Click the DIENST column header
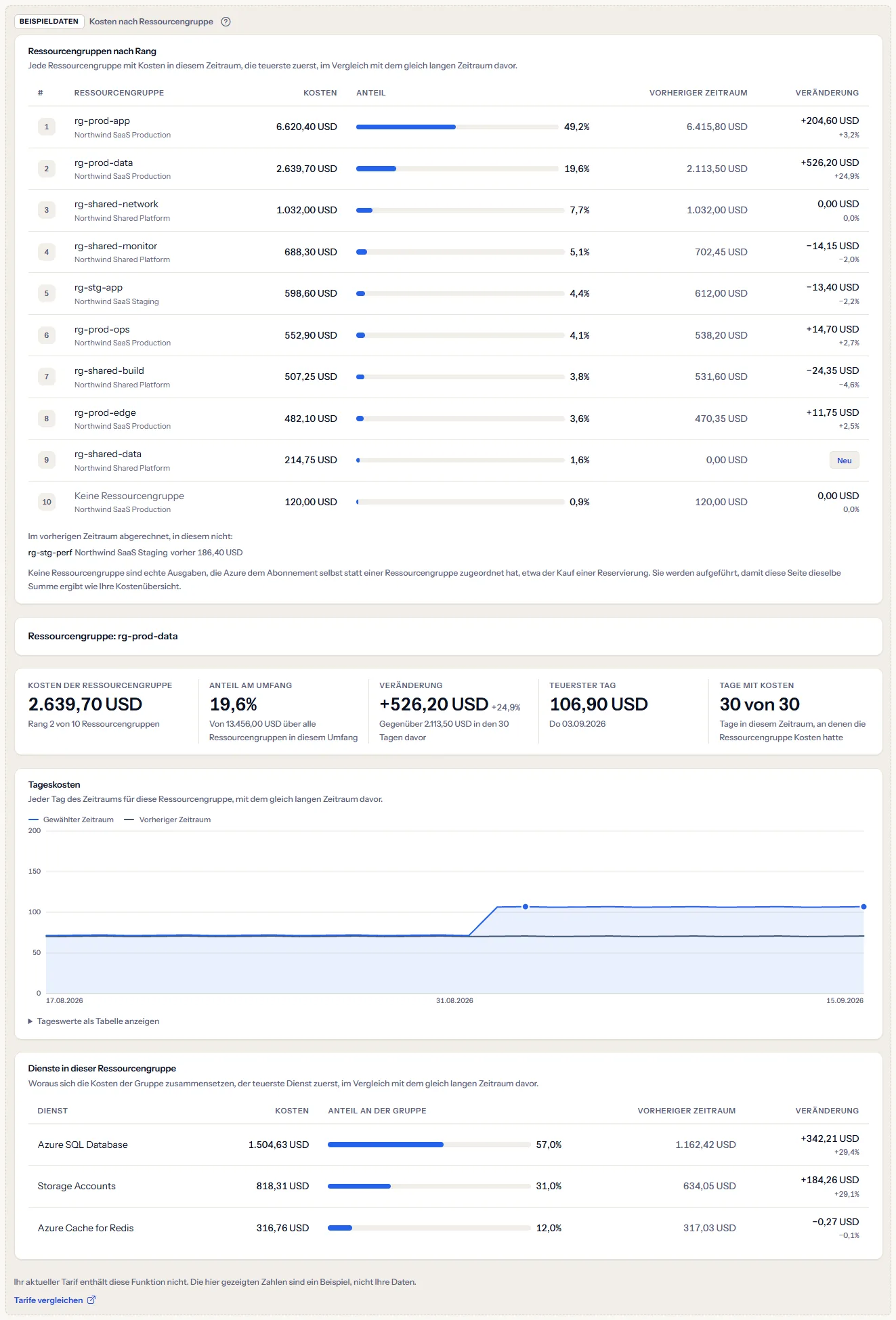896x1320 pixels. (x=53, y=1111)
